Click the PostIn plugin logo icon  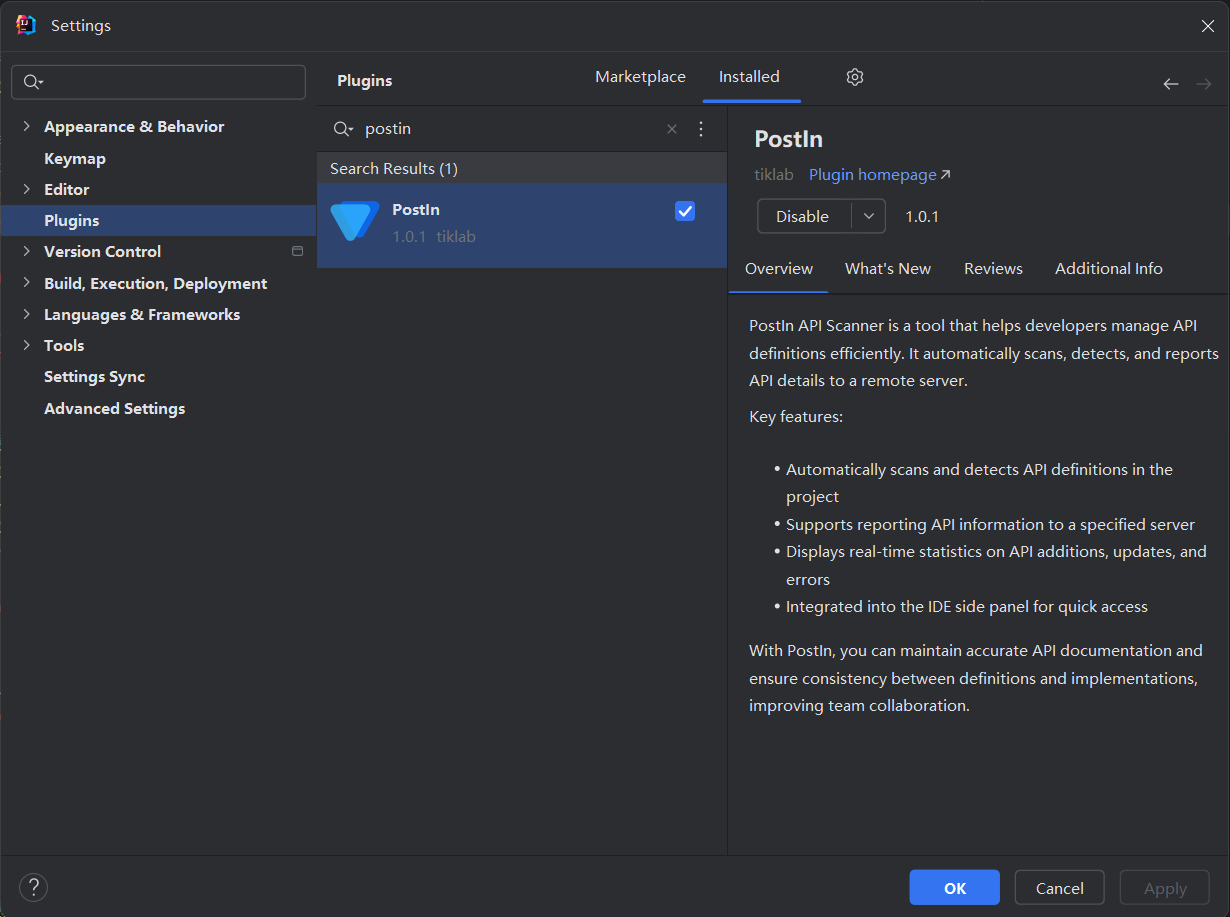tap(354, 221)
